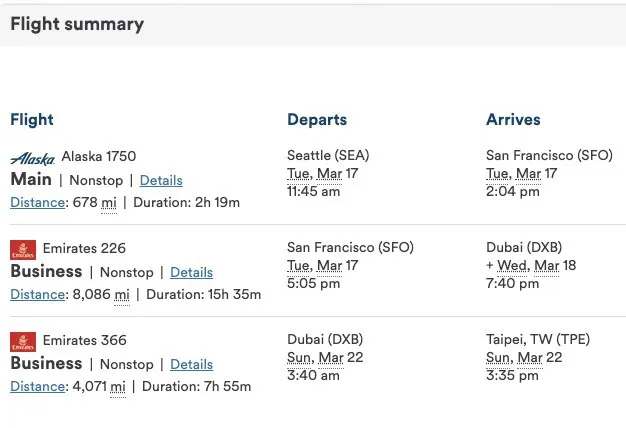Open Details for Emirates 226 flight

tap(191, 272)
